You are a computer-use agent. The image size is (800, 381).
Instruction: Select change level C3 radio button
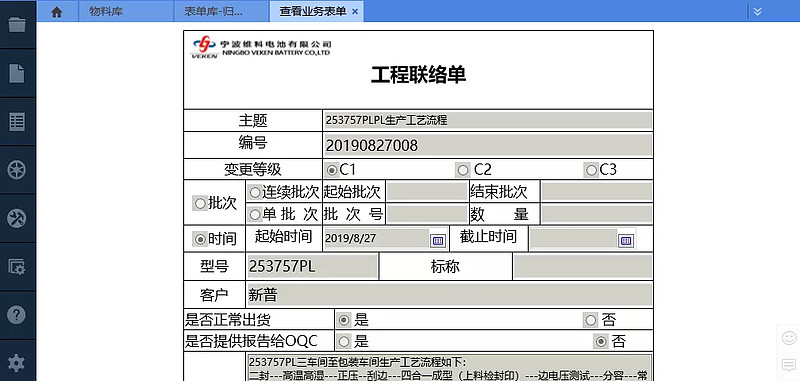point(591,170)
